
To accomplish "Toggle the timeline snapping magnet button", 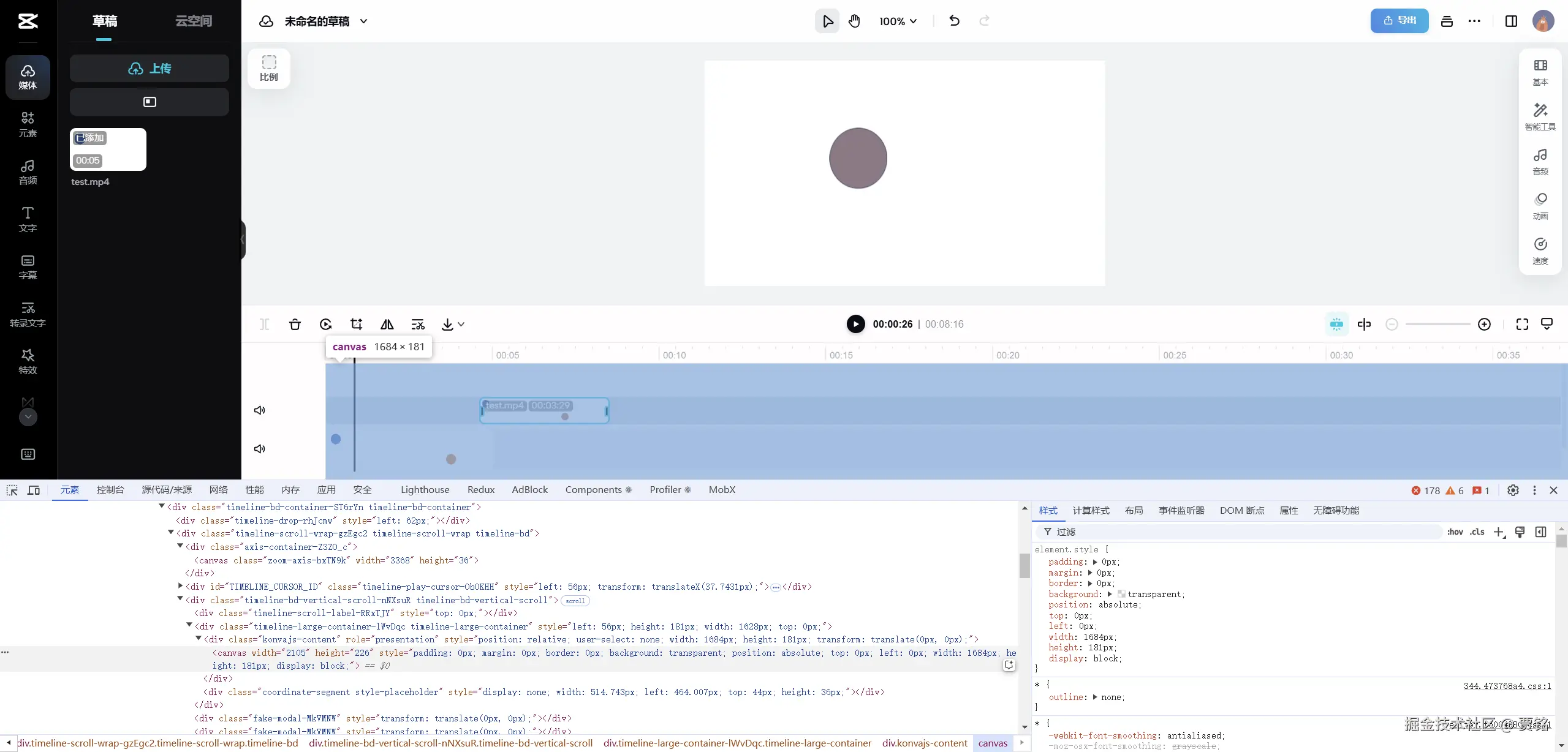I will (1336, 324).
